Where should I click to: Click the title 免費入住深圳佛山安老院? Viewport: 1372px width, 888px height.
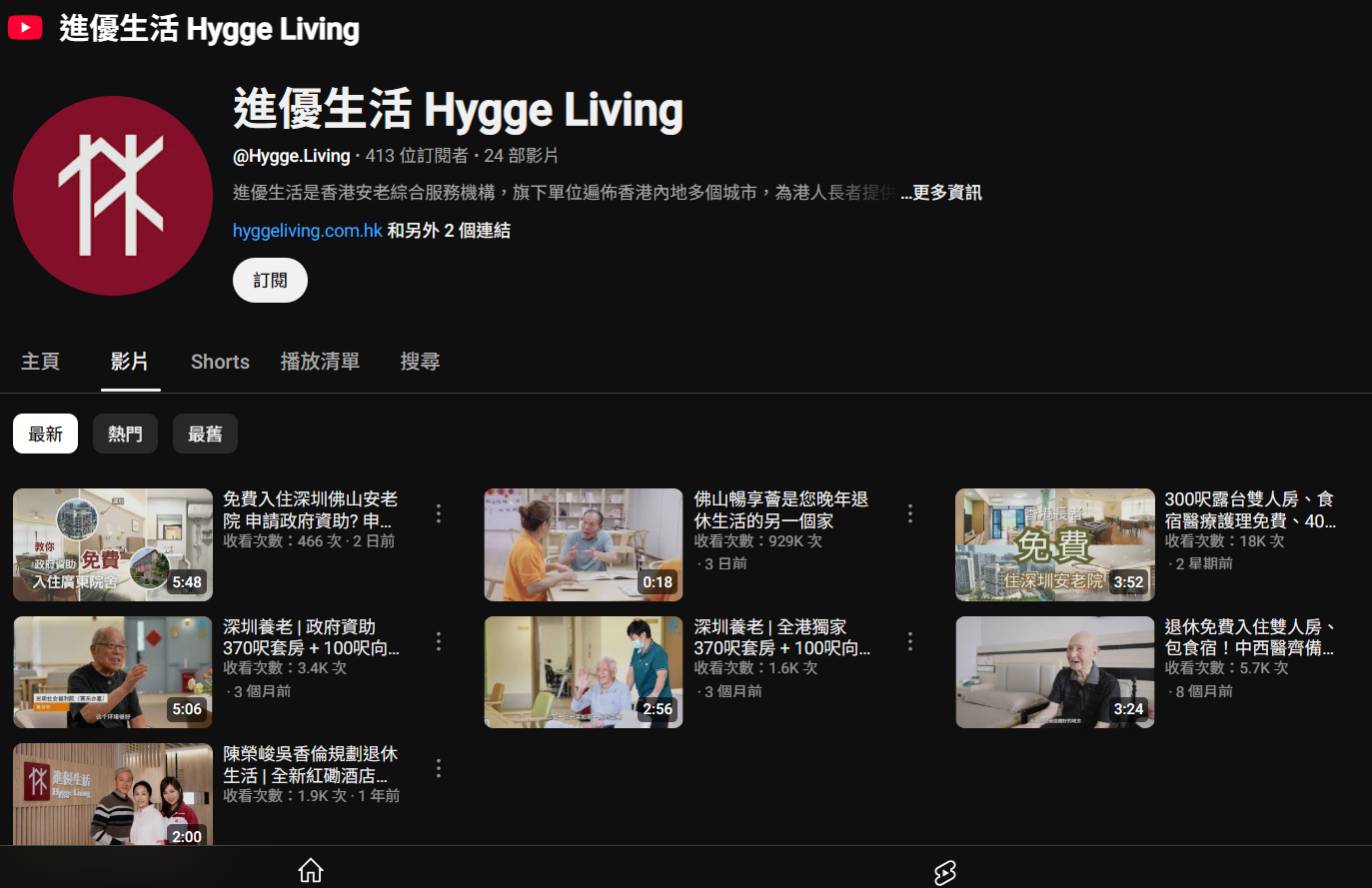pos(310,509)
